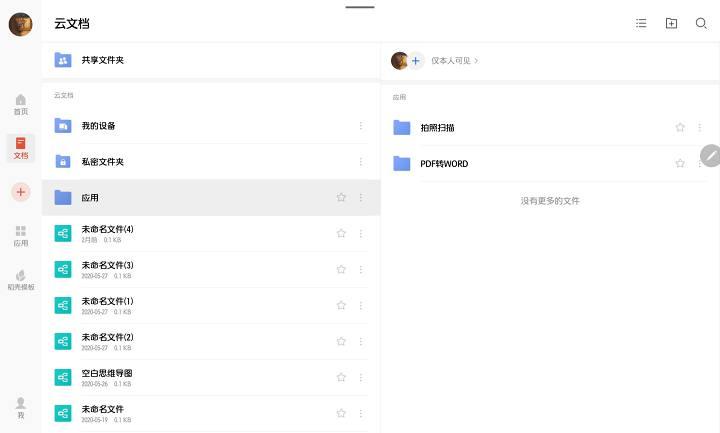This screenshot has width=720, height=433.
Task: Open the search icon in top bar
Action: tap(701, 23)
